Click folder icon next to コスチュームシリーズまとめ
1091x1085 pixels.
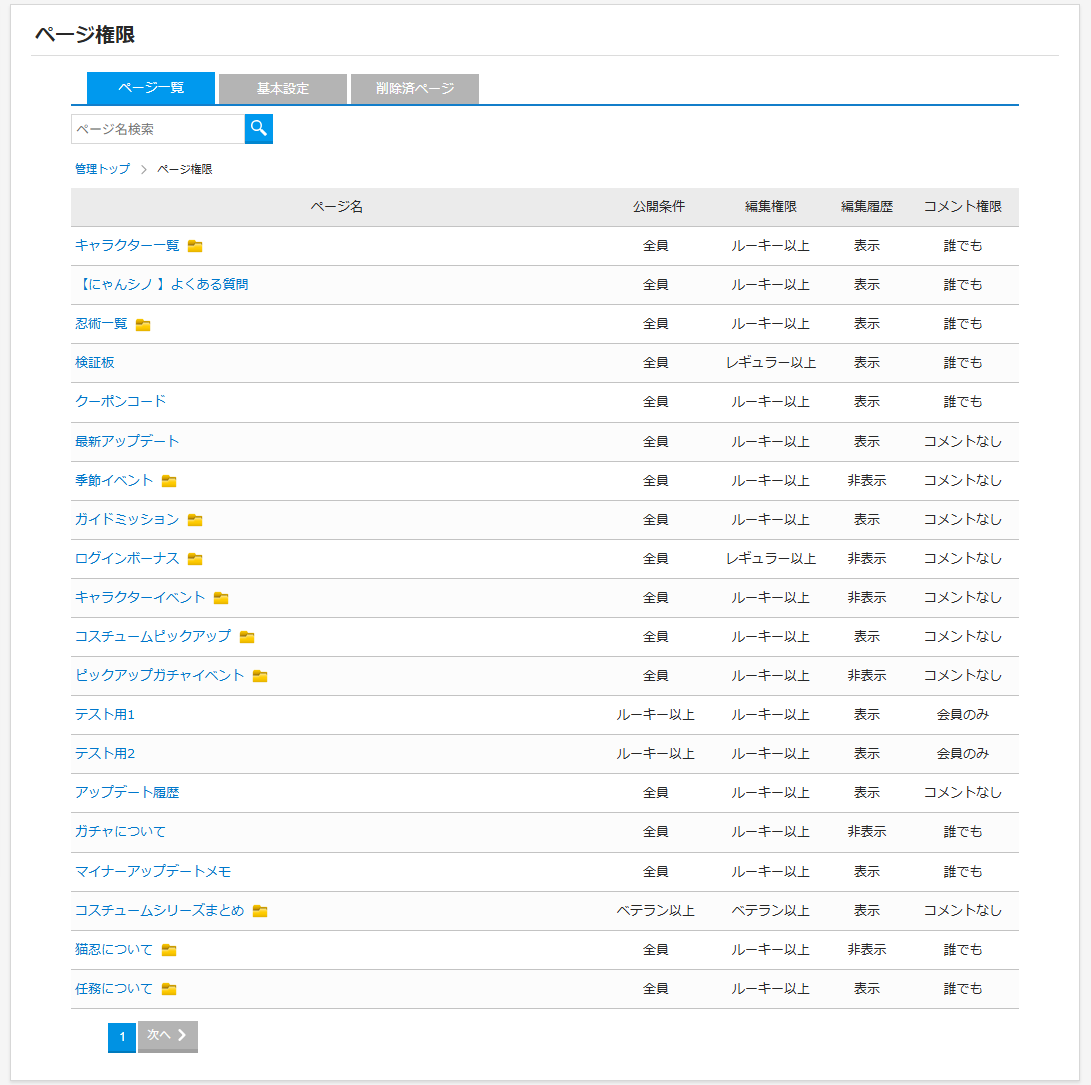(x=260, y=911)
